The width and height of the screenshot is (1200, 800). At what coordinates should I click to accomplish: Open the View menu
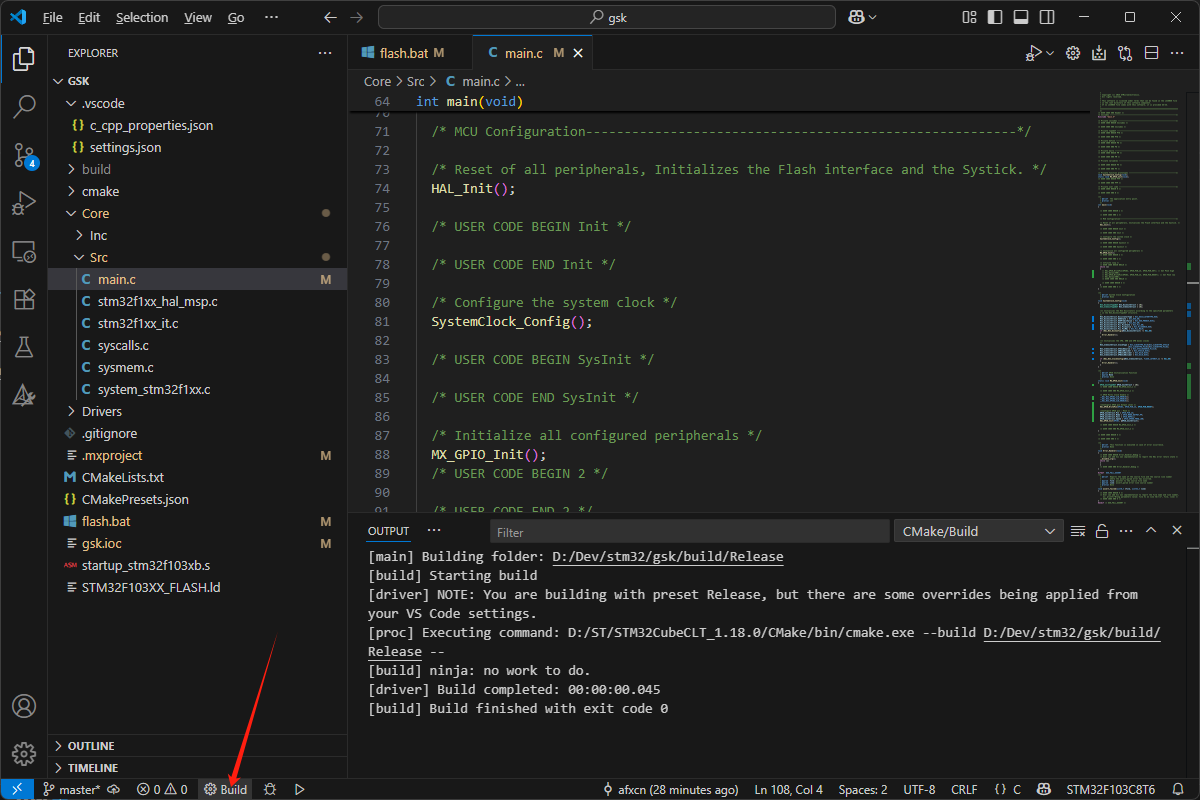(x=198, y=17)
